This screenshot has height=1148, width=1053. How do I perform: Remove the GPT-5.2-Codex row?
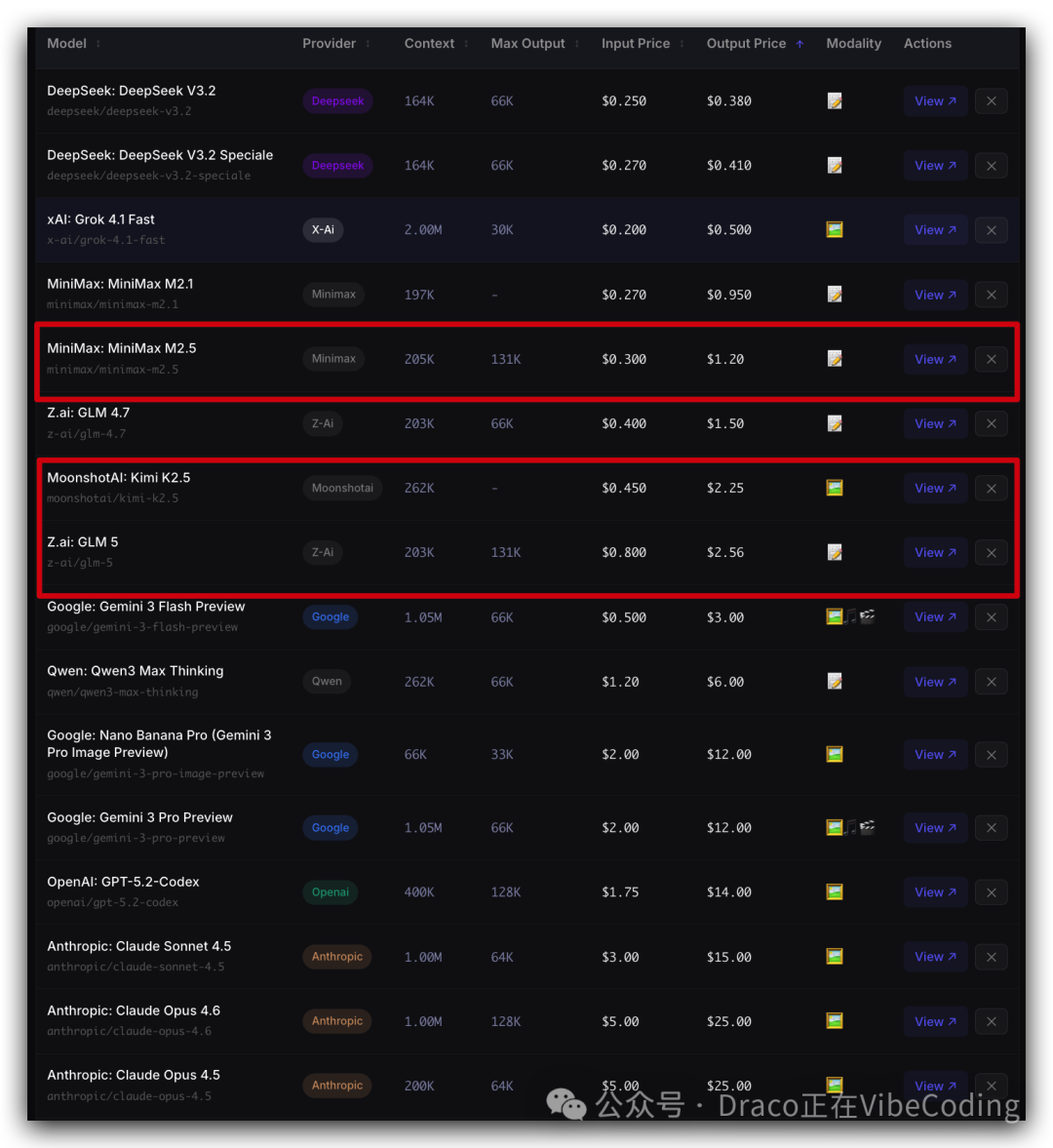pos(991,892)
